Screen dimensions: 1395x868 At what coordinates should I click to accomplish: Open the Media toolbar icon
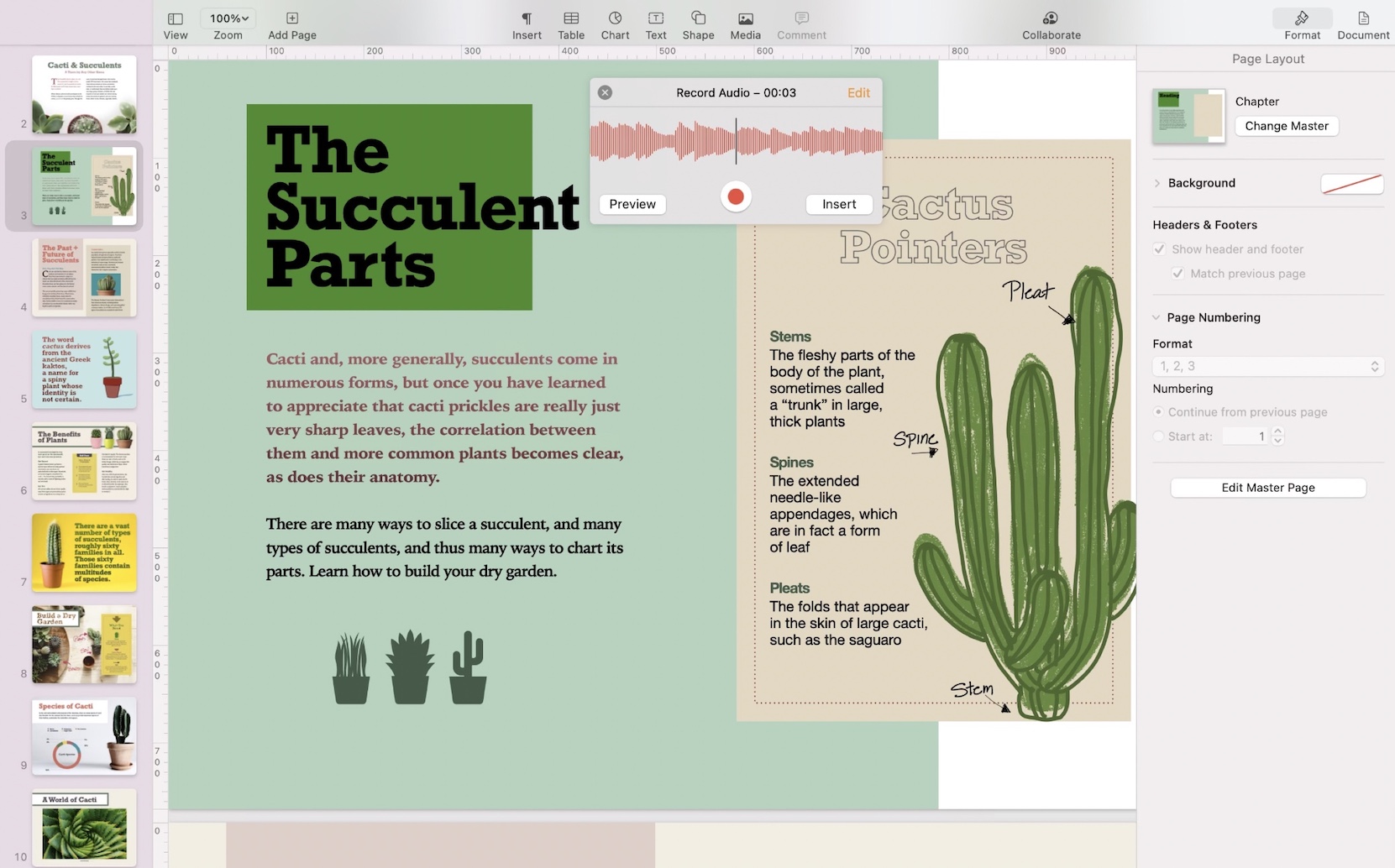point(745,18)
